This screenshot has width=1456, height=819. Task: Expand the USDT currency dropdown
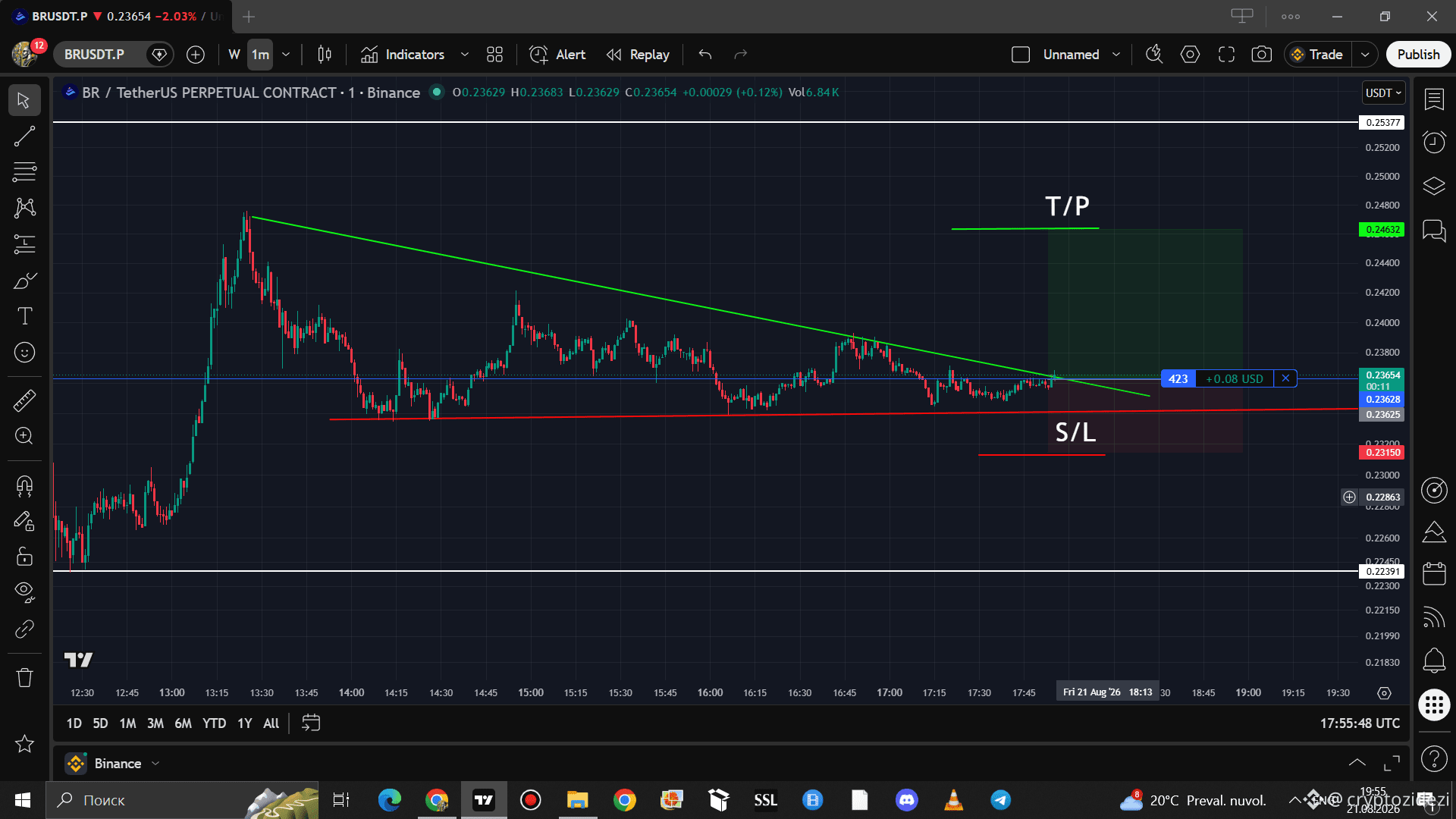pos(1384,93)
